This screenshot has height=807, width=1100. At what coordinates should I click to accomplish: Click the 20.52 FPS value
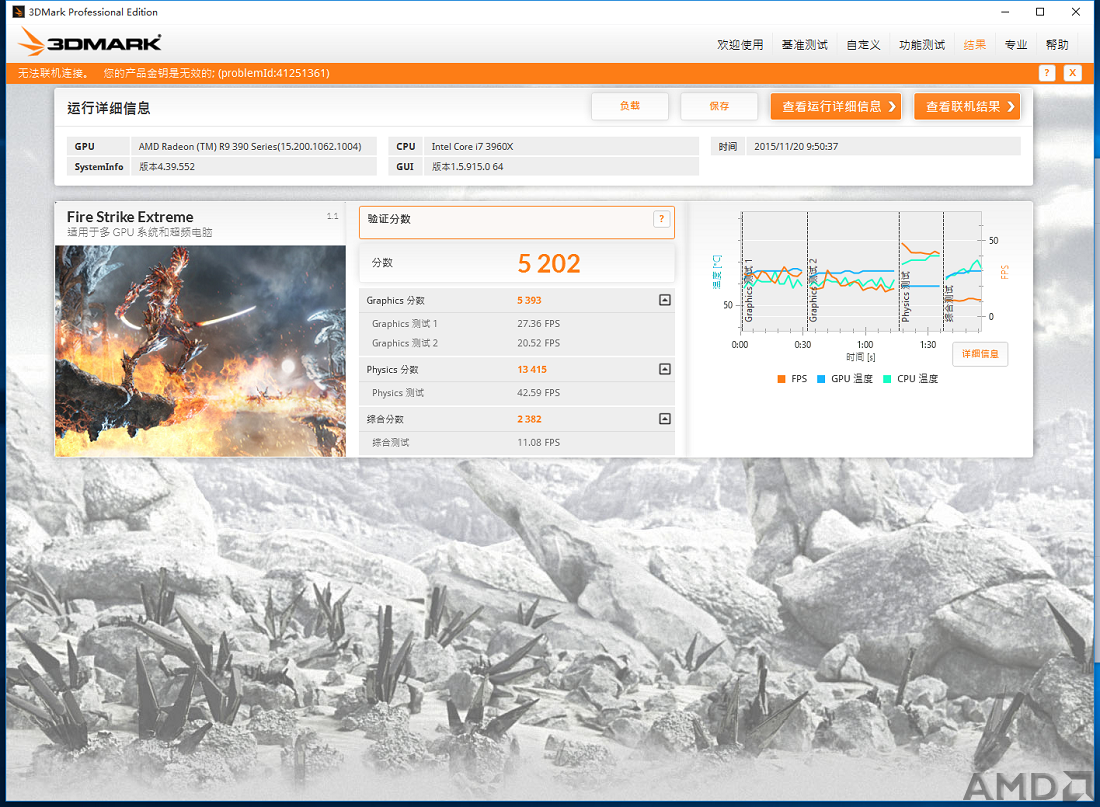click(x=538, y=343)
